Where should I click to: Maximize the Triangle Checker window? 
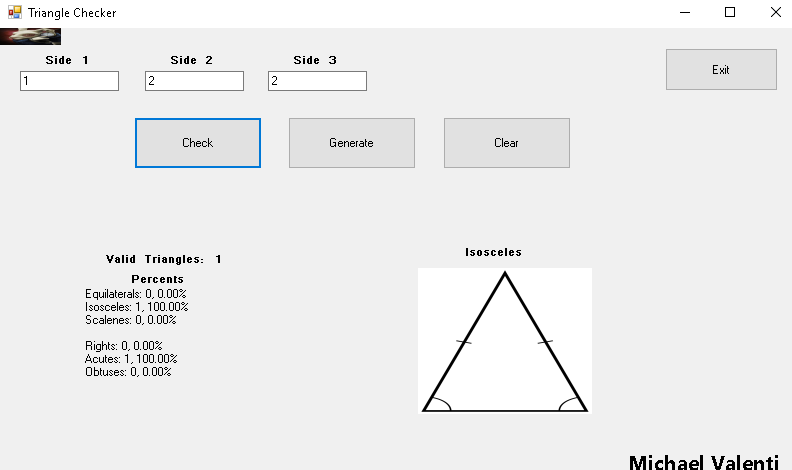[730, 13]
